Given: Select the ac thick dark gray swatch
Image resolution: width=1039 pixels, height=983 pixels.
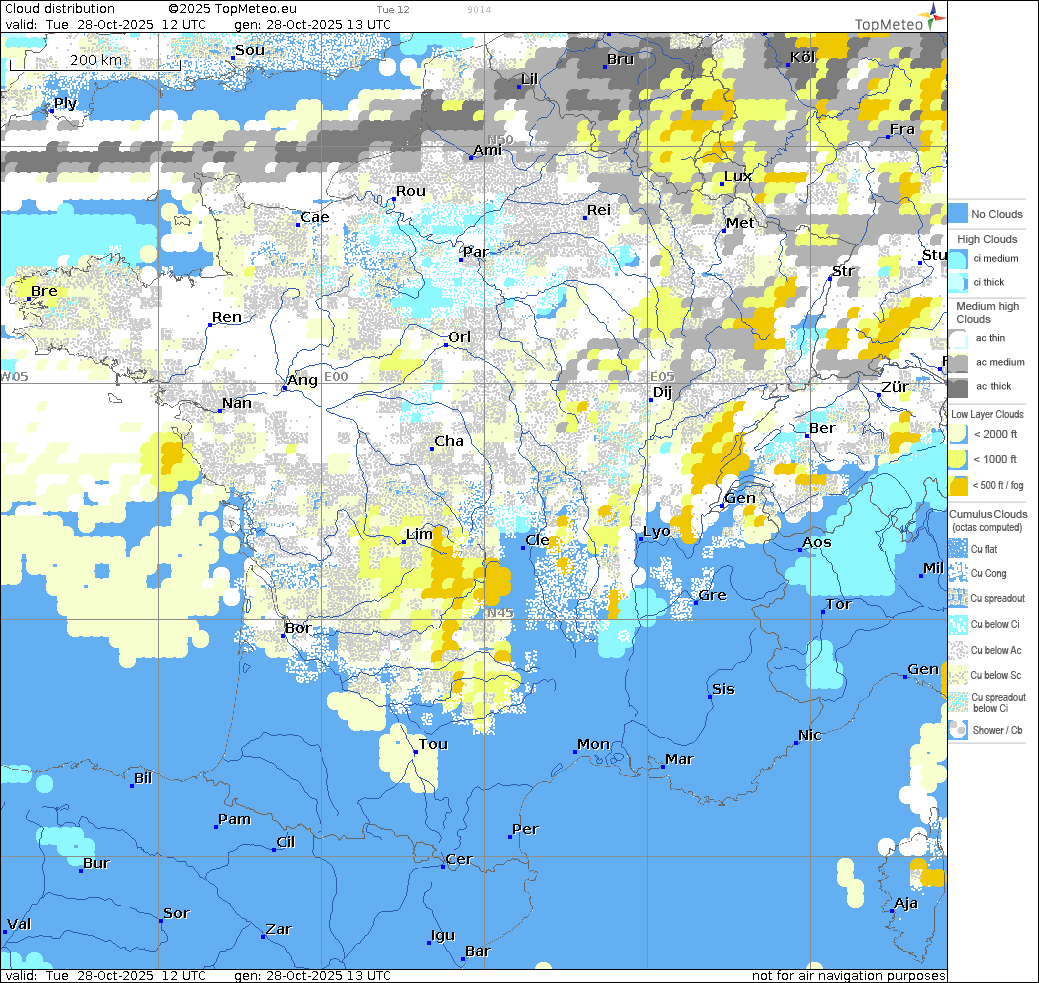Looking at the screenshot, I should tap(957, 387).
